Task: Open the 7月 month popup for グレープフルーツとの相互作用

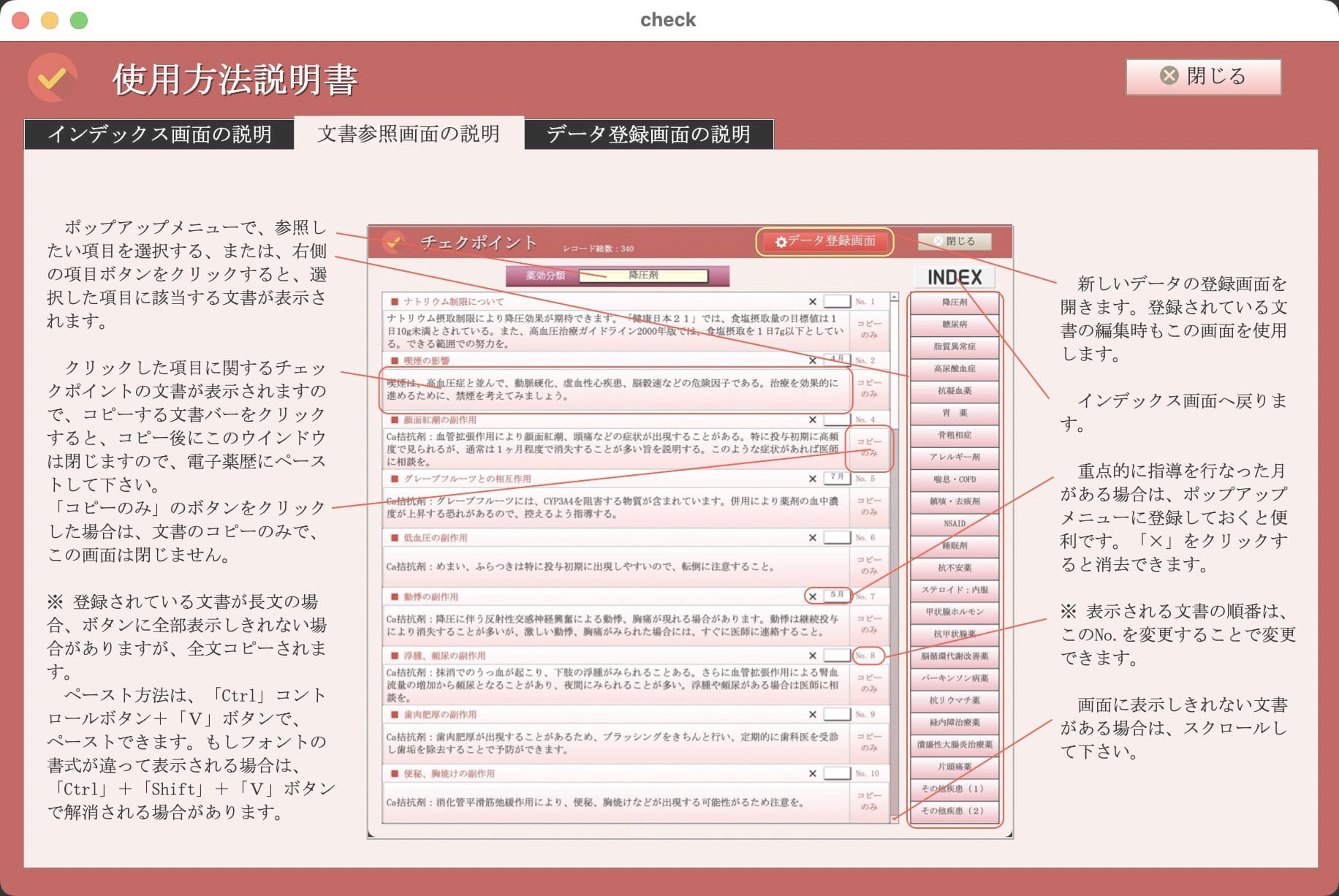Action: (835, 479)
